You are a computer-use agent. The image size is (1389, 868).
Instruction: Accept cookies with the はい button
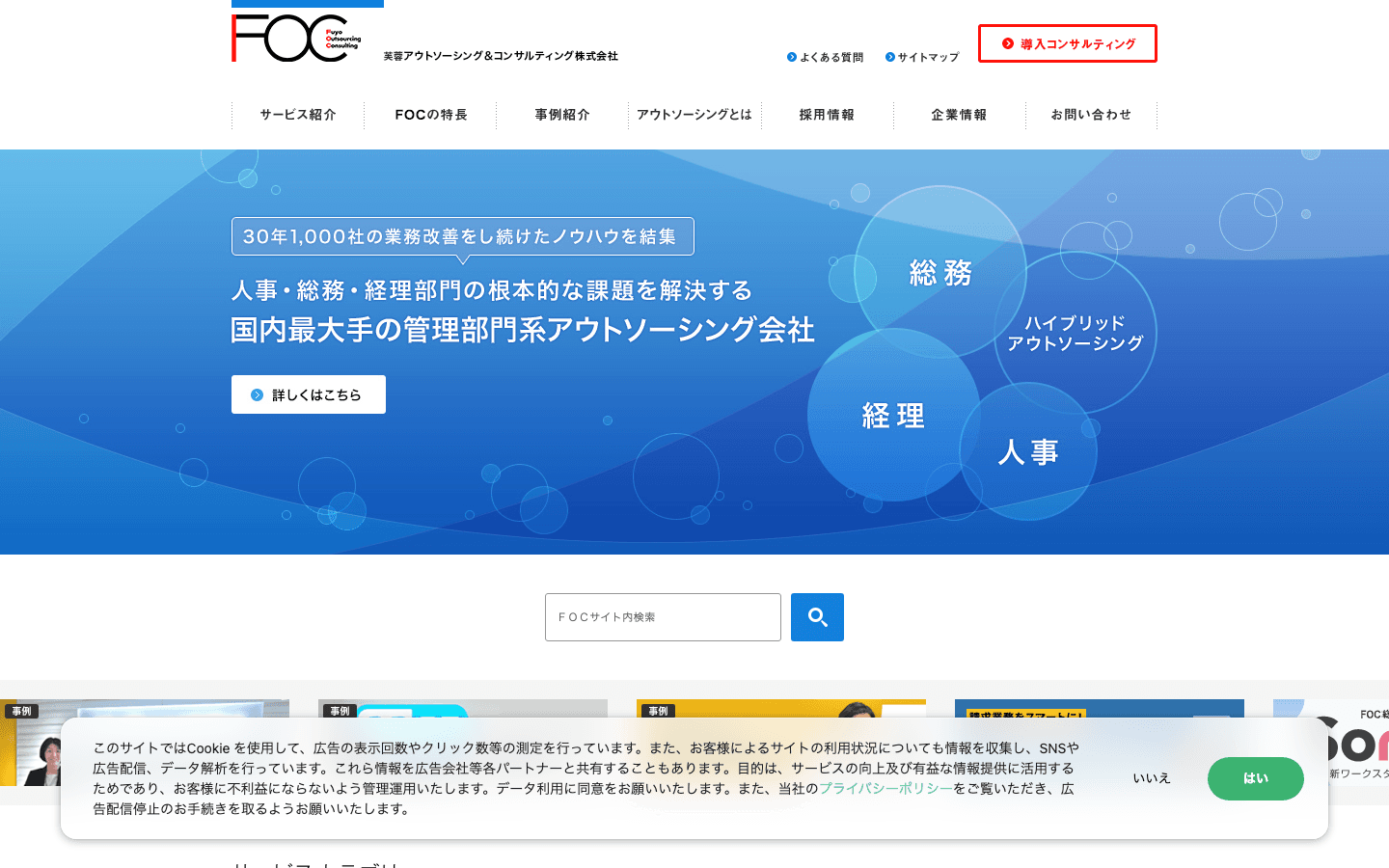click(x=1256, y=778)
